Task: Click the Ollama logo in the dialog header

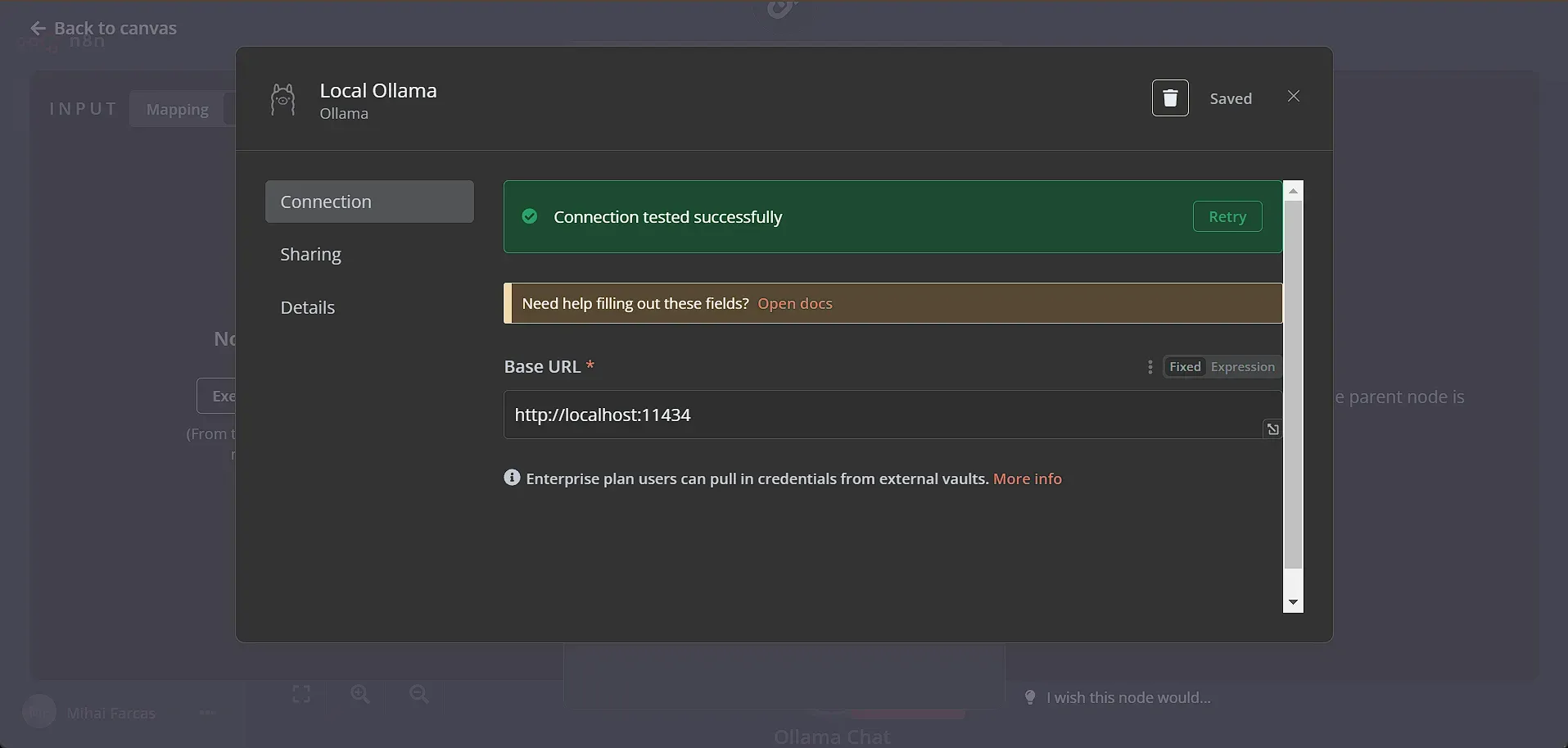Action: tap(282, 99)
